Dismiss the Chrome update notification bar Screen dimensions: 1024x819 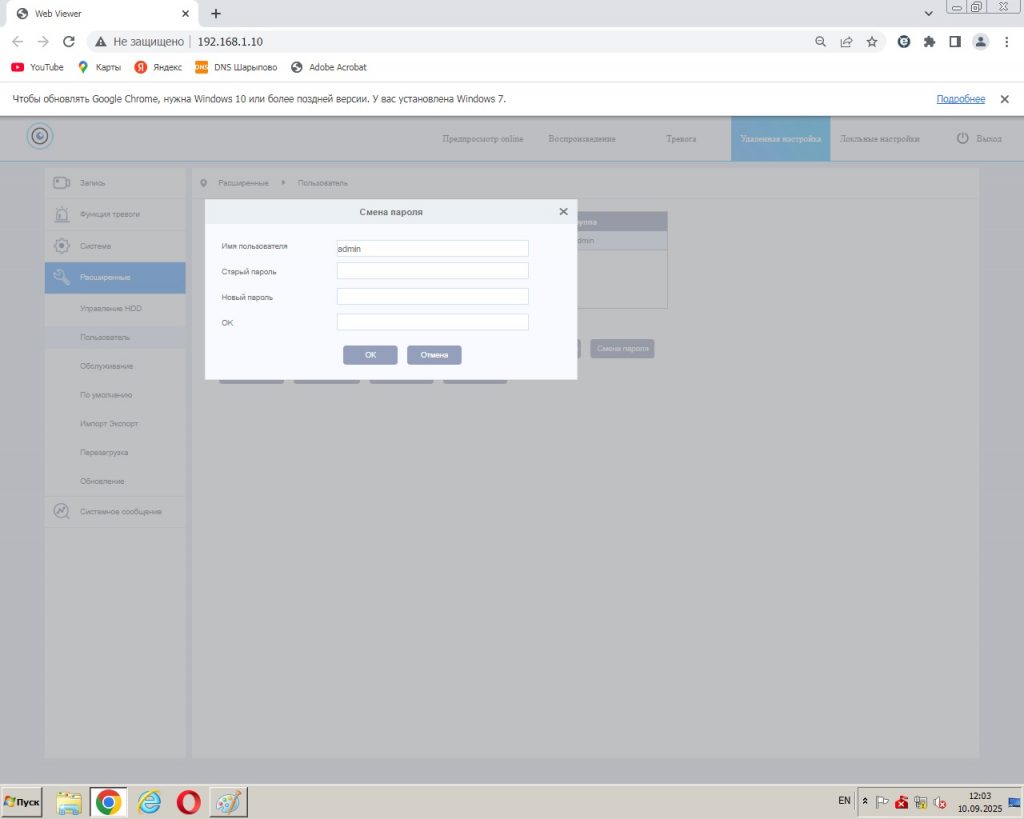[x=1004, y=99]
